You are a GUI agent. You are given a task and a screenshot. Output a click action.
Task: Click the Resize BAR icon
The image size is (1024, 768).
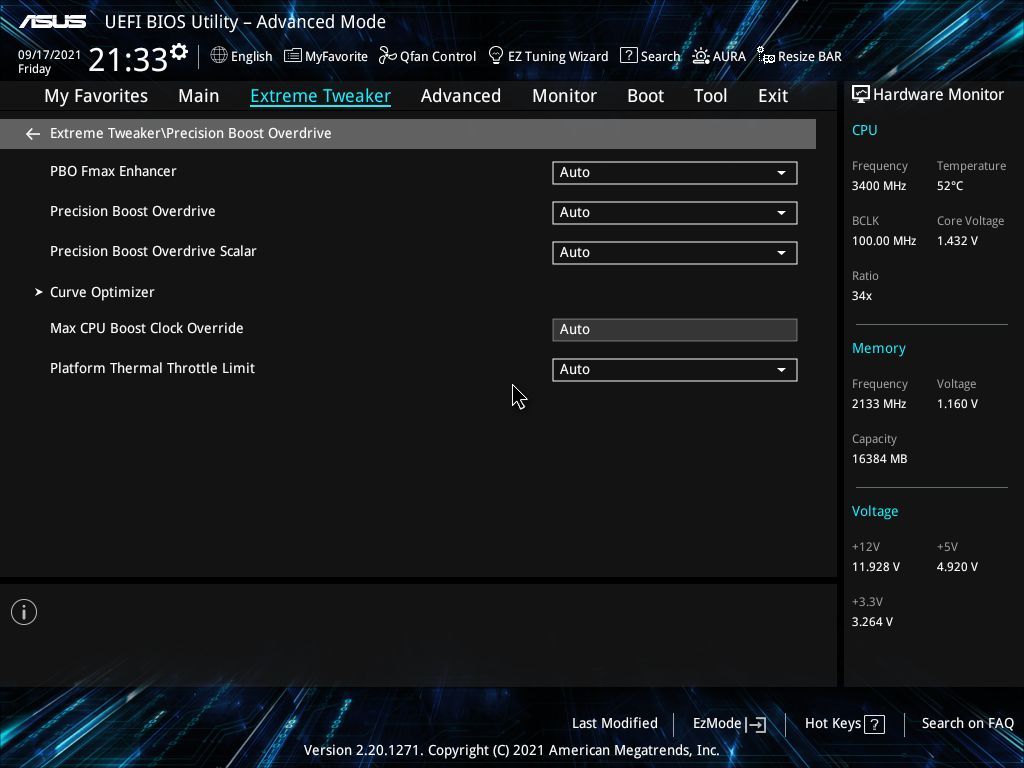(x=765, y=55)
